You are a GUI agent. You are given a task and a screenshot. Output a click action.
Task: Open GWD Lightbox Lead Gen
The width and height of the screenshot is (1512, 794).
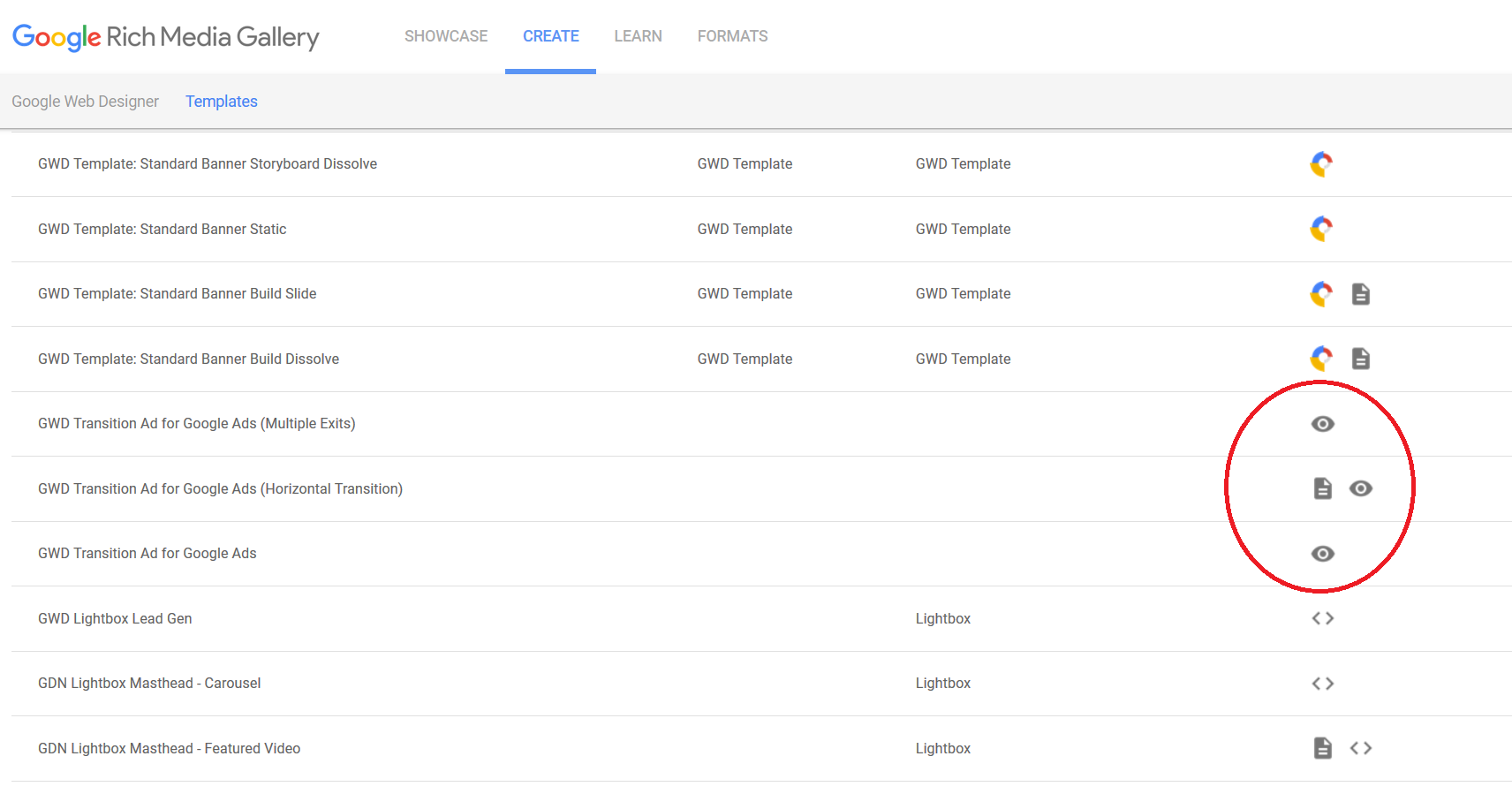(115, 619)
